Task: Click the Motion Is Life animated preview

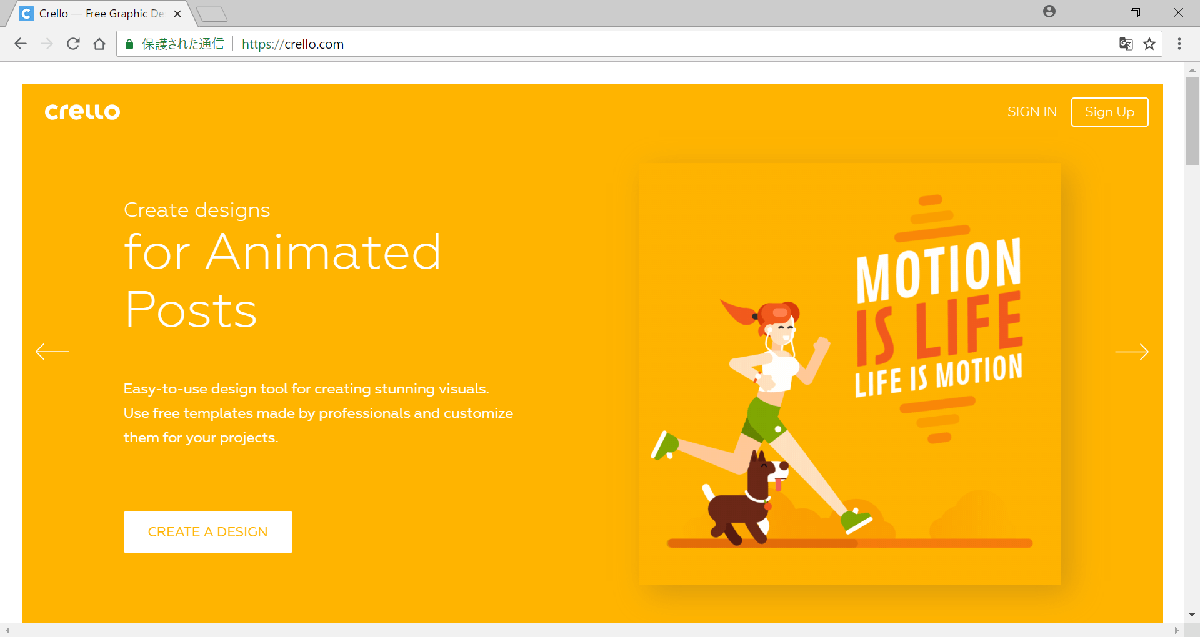Action: coord(849,373)
